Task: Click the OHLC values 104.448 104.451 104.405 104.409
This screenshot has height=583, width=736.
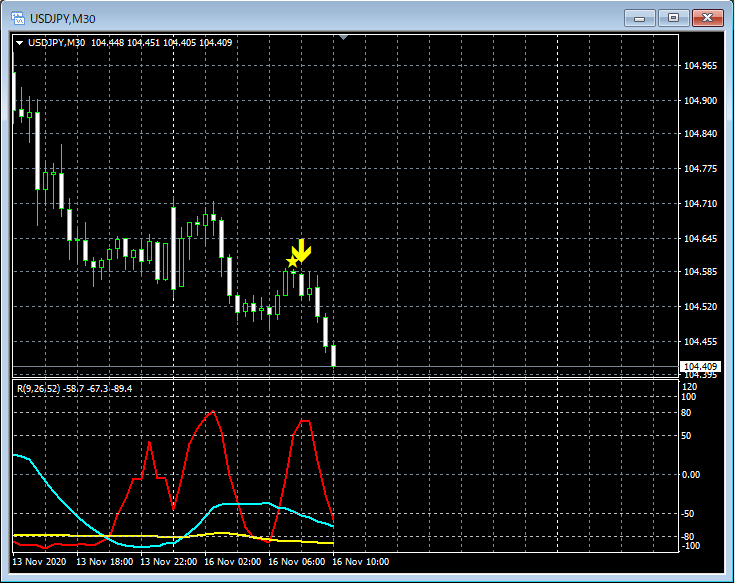Action: click(x=161, y=43)
